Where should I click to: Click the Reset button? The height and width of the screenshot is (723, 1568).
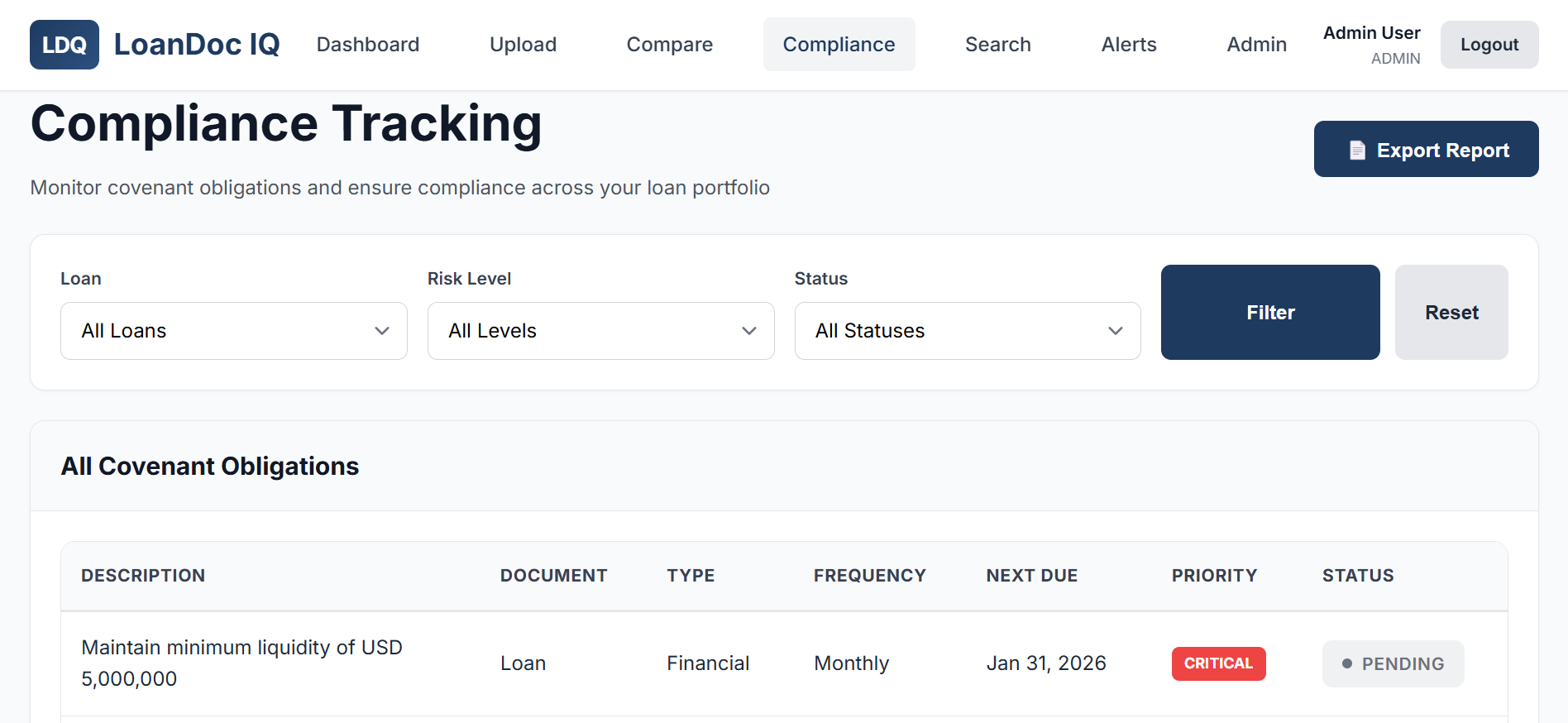pos(1451,312)
